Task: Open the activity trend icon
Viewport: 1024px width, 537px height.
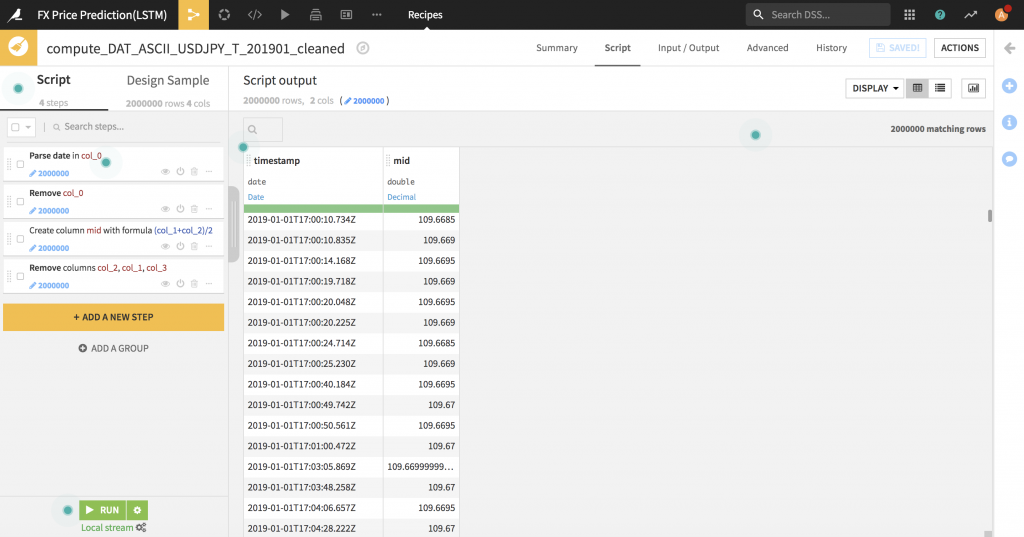Action: pyautogui.click(x=970, y=14)
